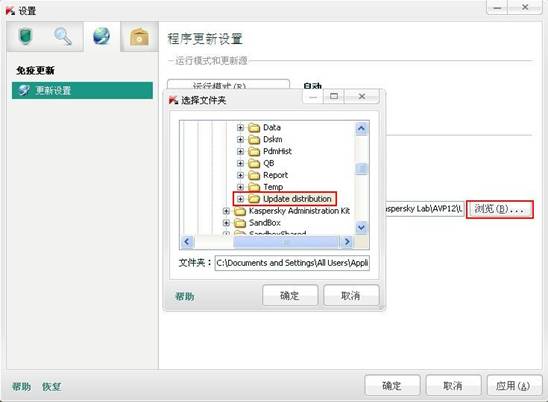Image resolution: width=548 pixels, height=402 pixels.
Task: Expand the QB folder node
Action: (240, 163)
